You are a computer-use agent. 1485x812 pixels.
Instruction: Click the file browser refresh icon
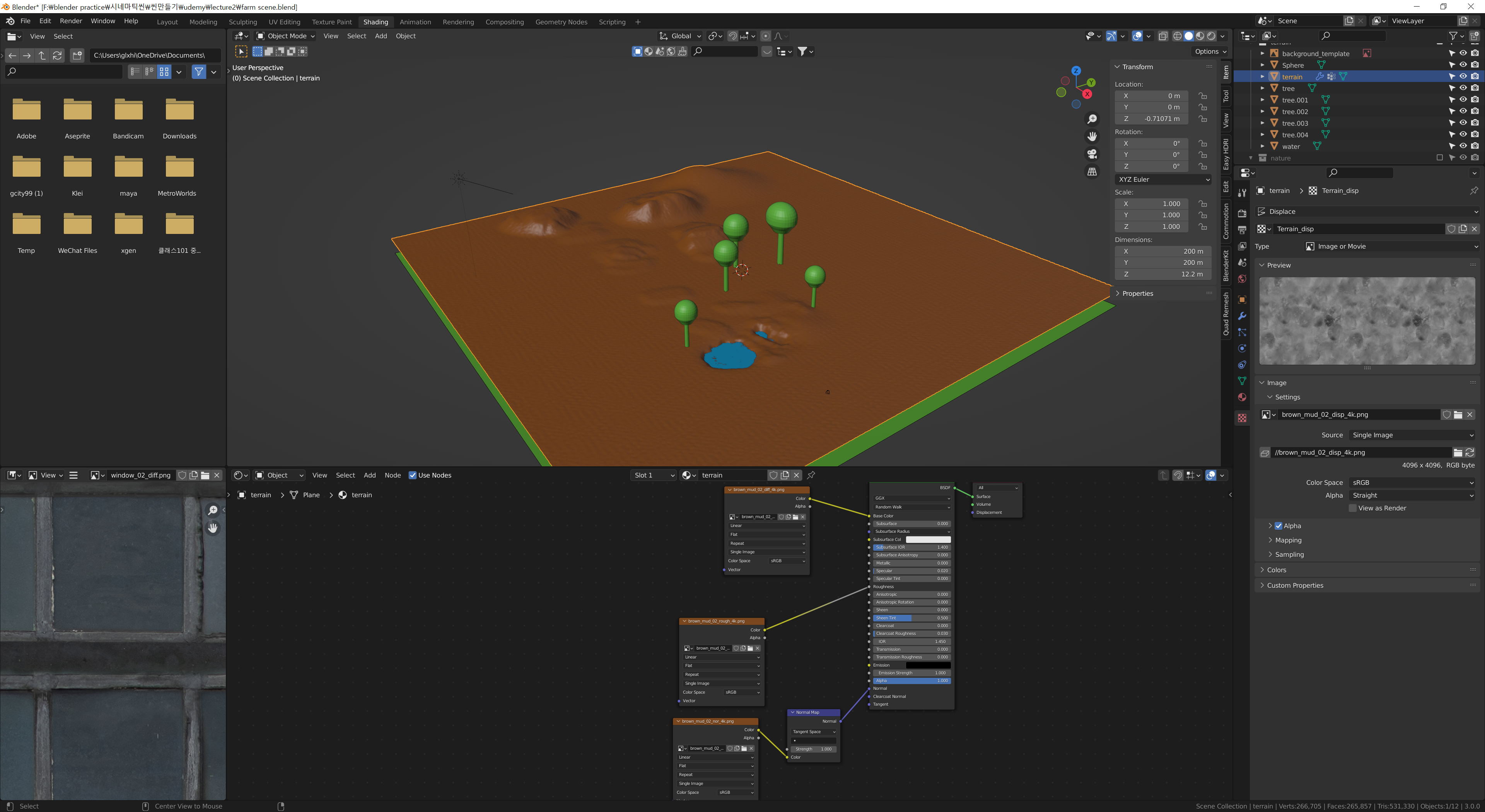(57, 55)
